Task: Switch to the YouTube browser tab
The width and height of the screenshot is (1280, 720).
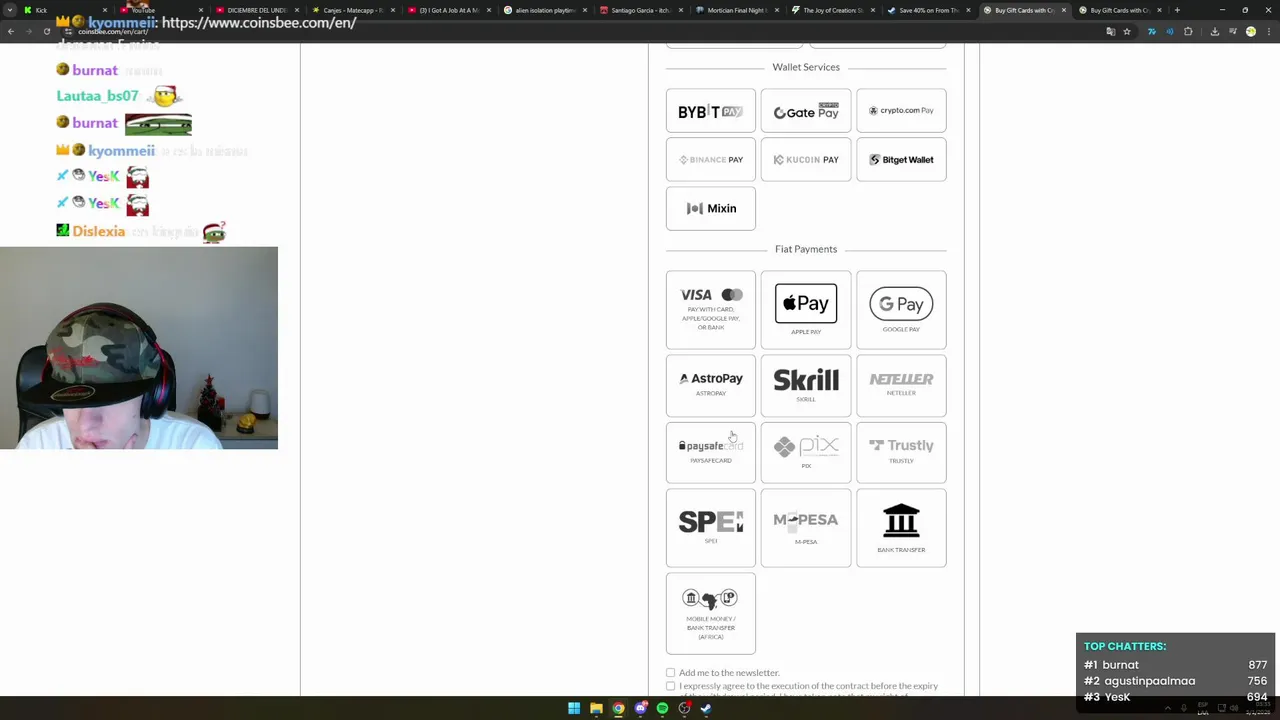Action: (160, 10)
